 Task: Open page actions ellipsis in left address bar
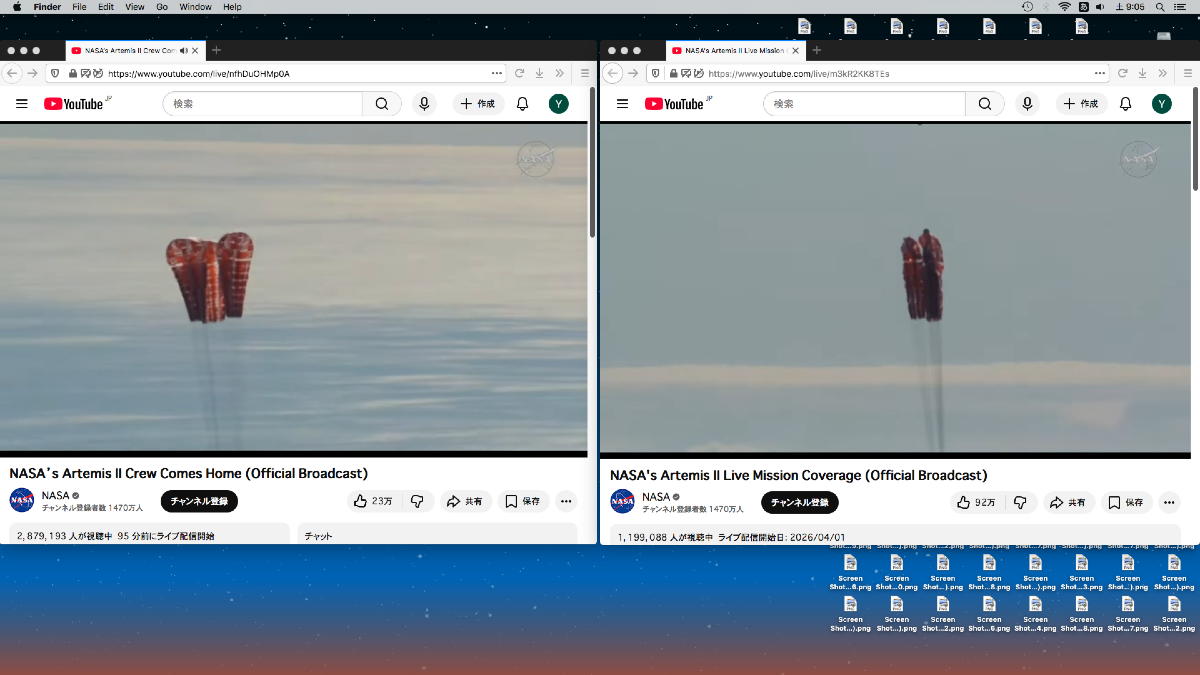(x=497, y=73)
